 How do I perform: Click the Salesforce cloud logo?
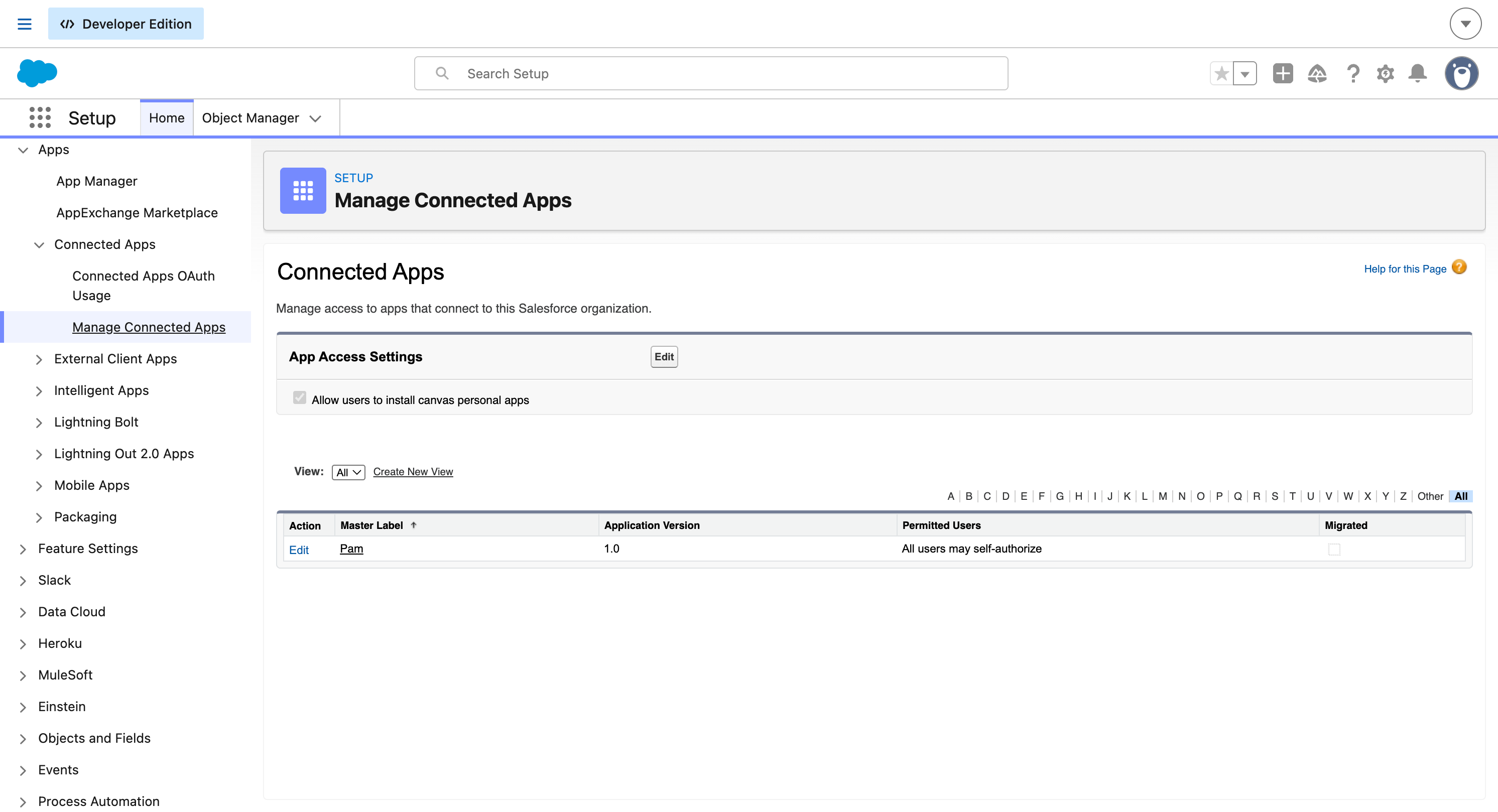tap(37, 73)
